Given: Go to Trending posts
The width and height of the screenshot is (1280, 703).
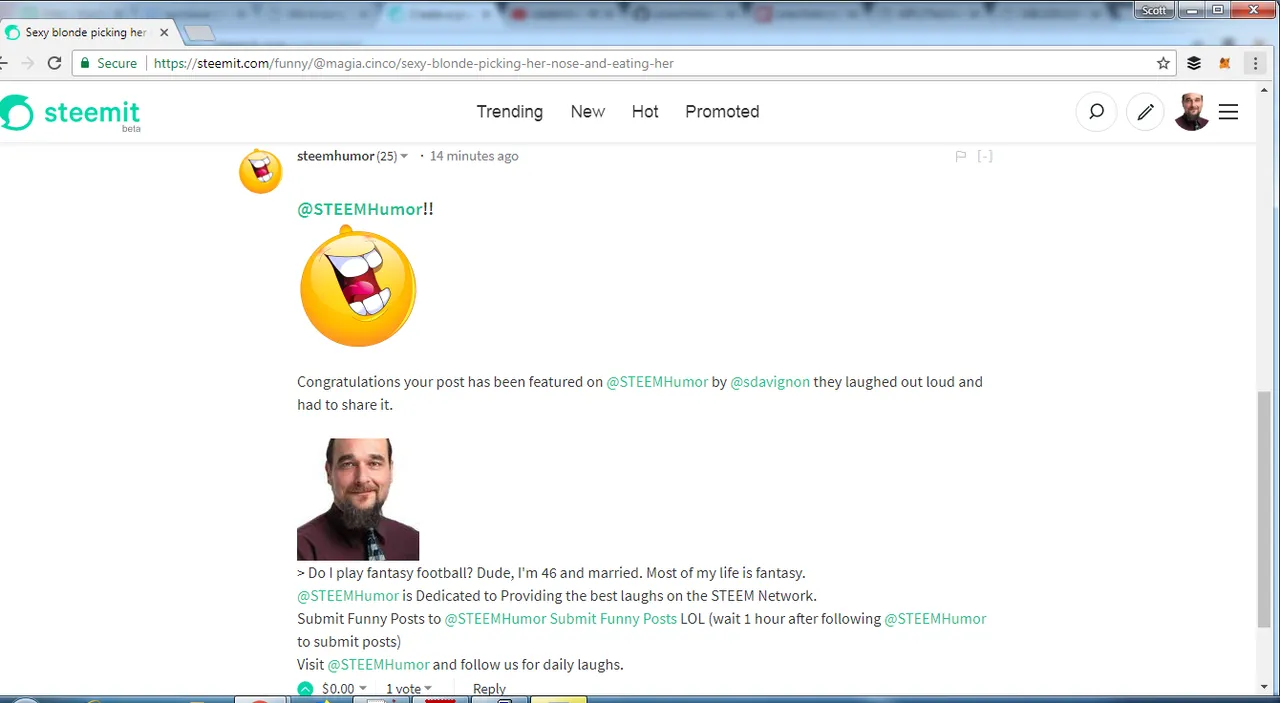Looking at the screenshot, I should (x=510, y=112).
